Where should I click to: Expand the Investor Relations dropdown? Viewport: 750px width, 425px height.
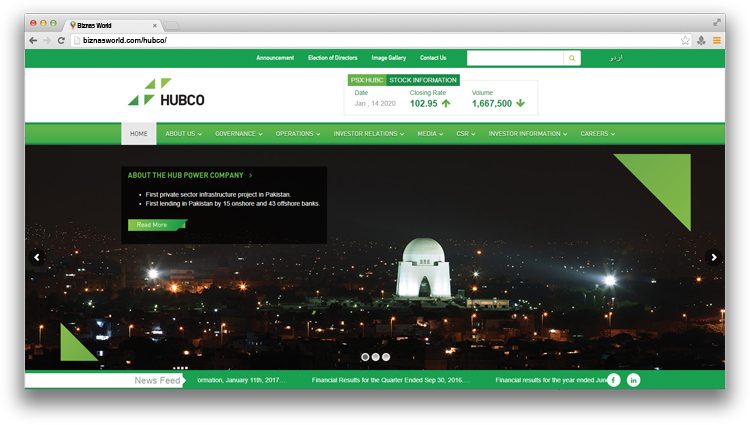(368, 133)
